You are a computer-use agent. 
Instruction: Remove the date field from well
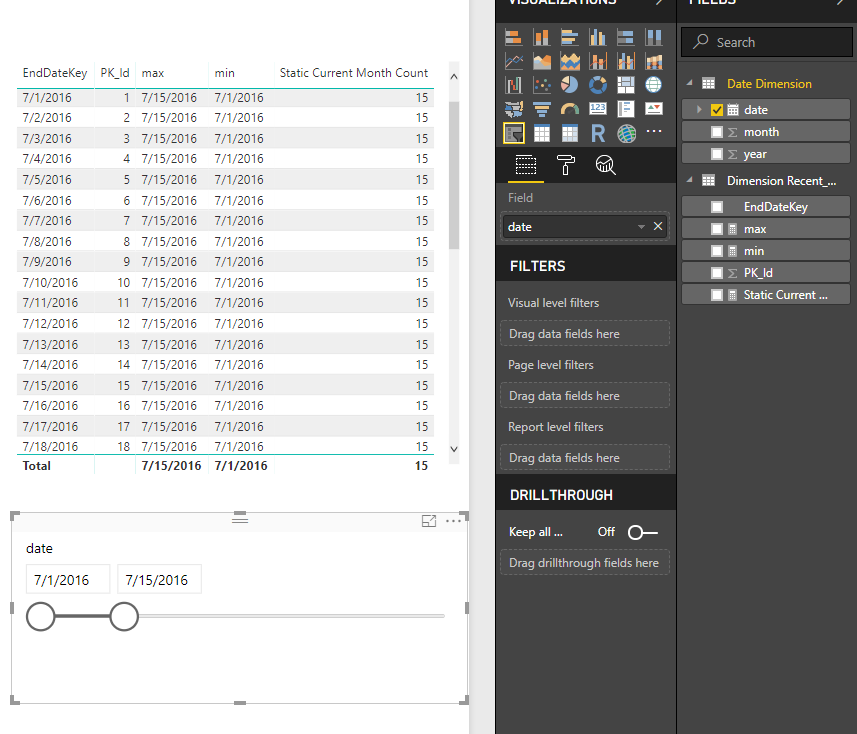coord(658,226)
